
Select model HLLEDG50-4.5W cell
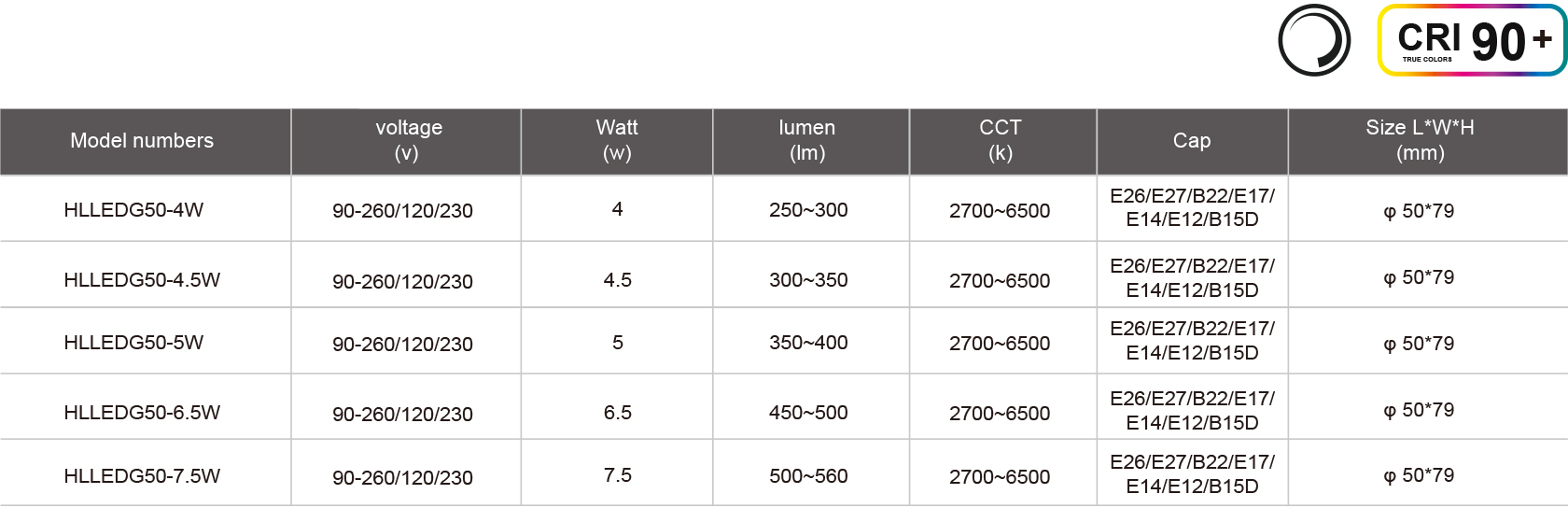tap(142, 280)
